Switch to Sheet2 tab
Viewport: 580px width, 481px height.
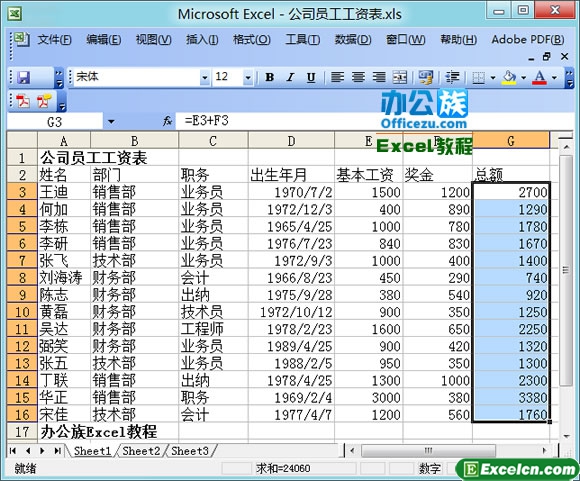click(141, 451)
